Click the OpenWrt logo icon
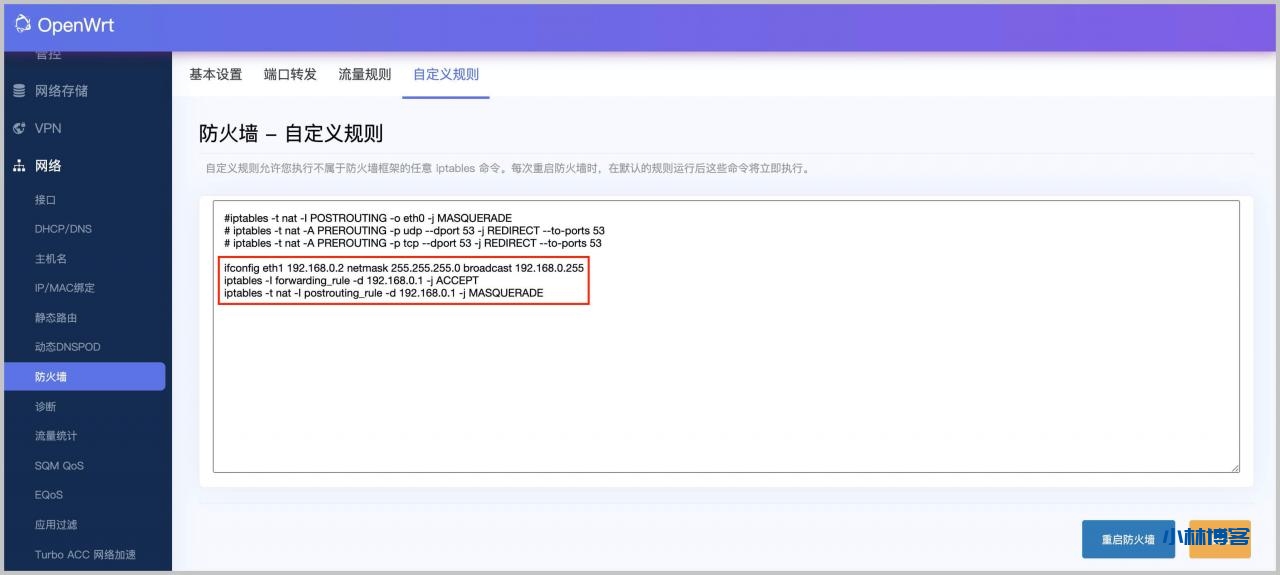The image size is (1280, 575). pyautogui.click(x=23, y=25)
